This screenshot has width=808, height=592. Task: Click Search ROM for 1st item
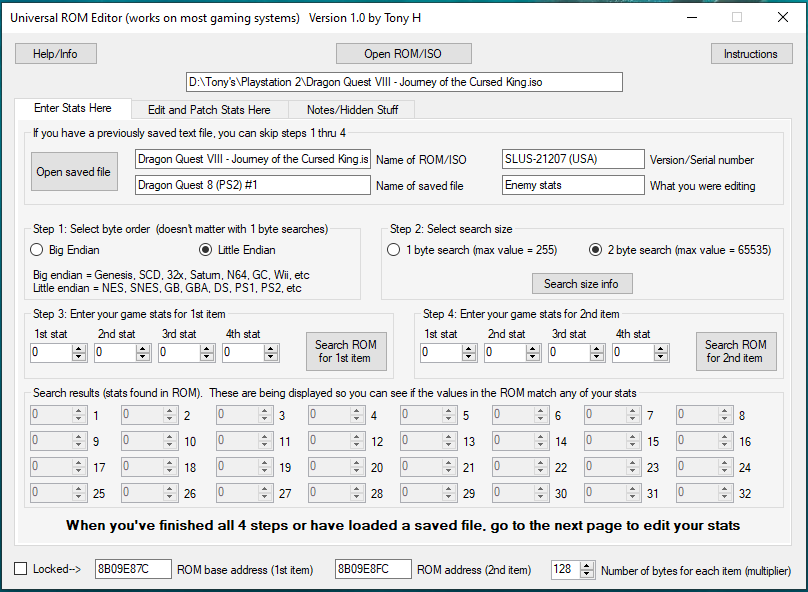click(345, 352)
